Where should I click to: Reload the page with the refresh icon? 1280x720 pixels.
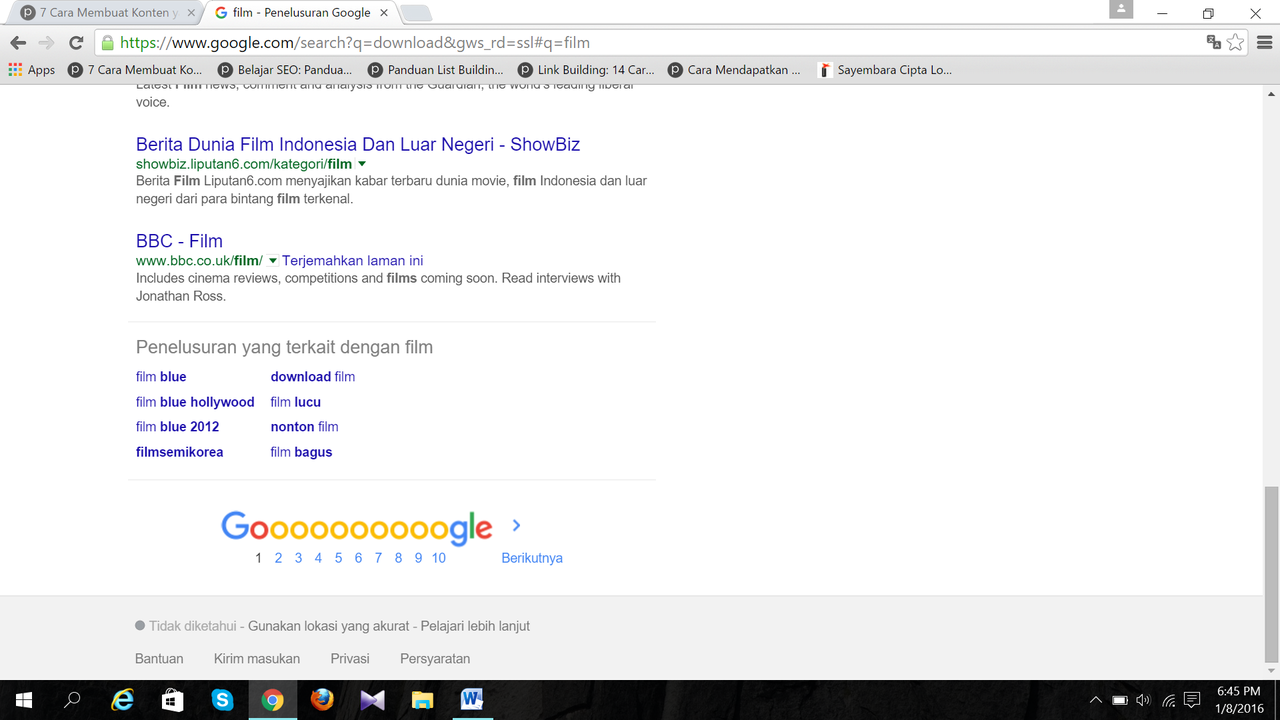(75, 43)
